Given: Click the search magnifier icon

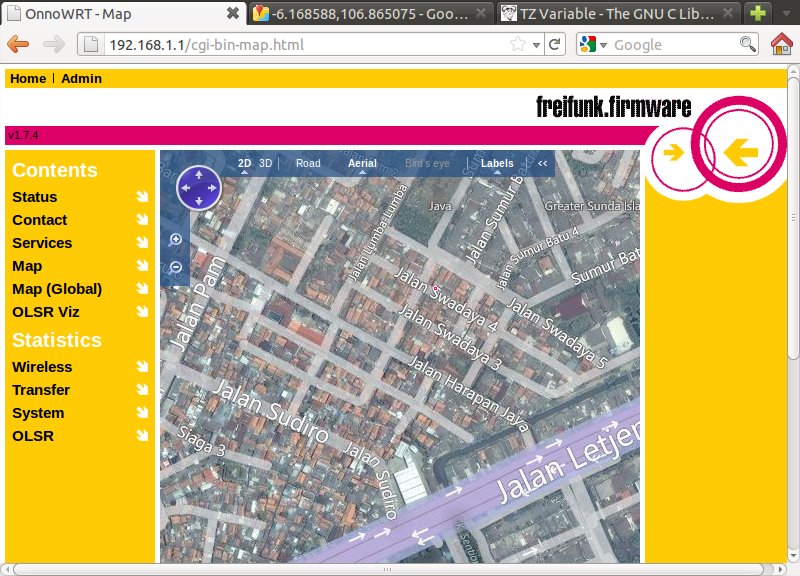Looking at the screenshot, I should pyautogui.click(x=747, y=45).
